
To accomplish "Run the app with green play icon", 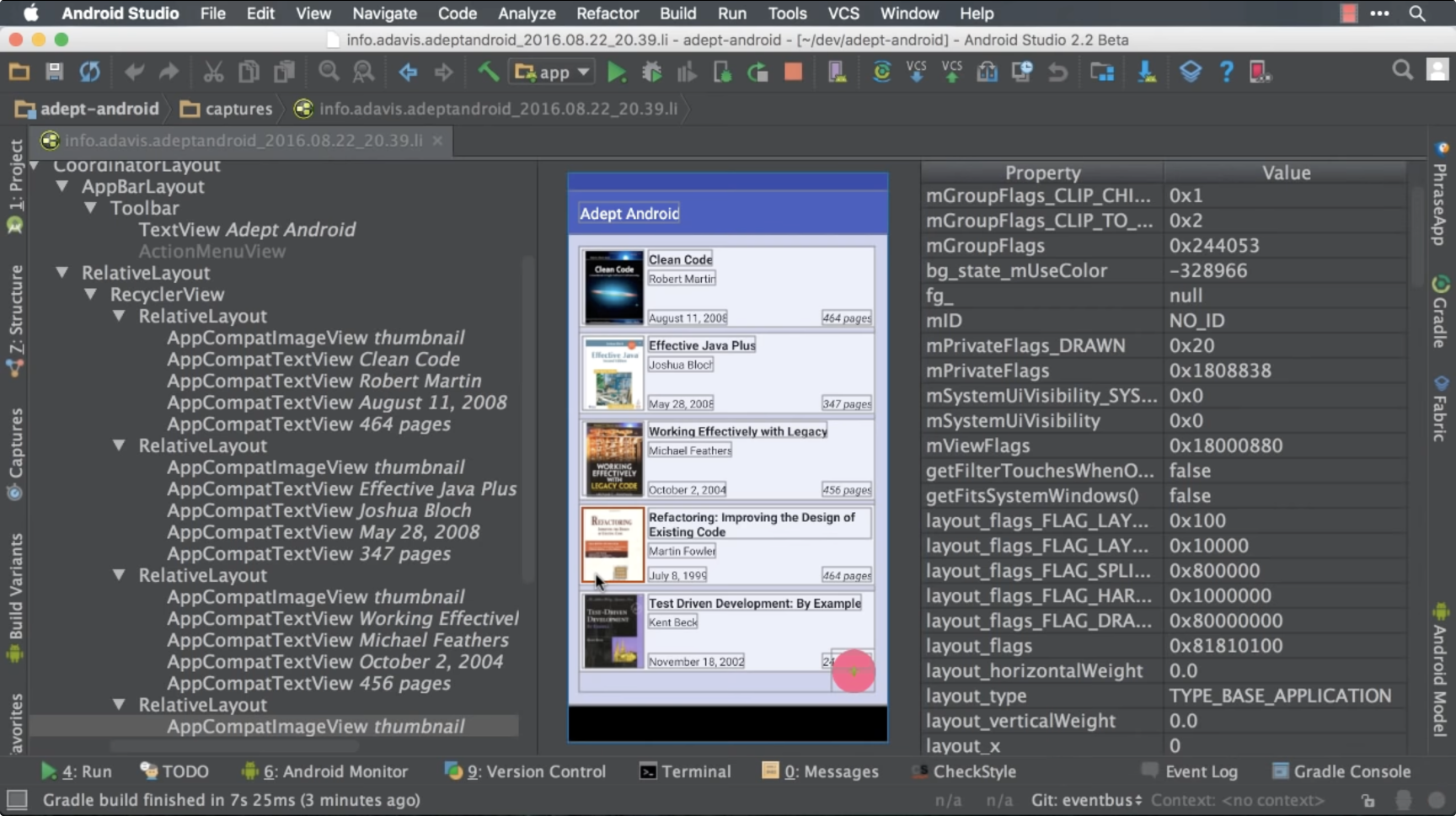I will click(x=617, y=72).
